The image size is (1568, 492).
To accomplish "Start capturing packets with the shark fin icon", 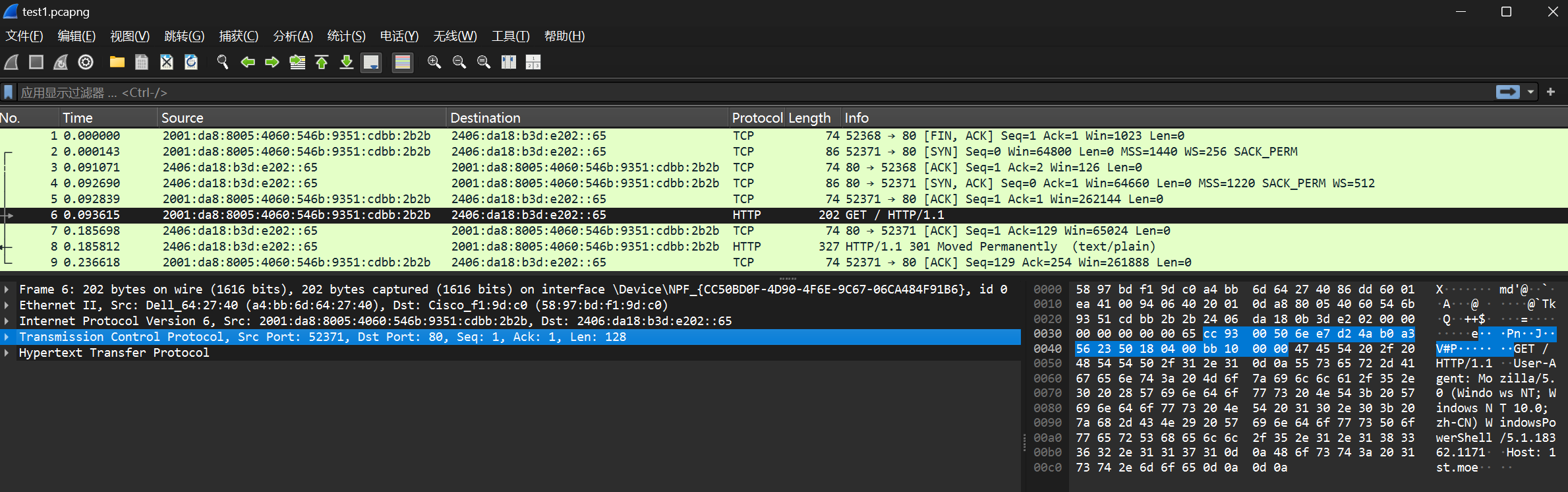I will click(11, 62).
